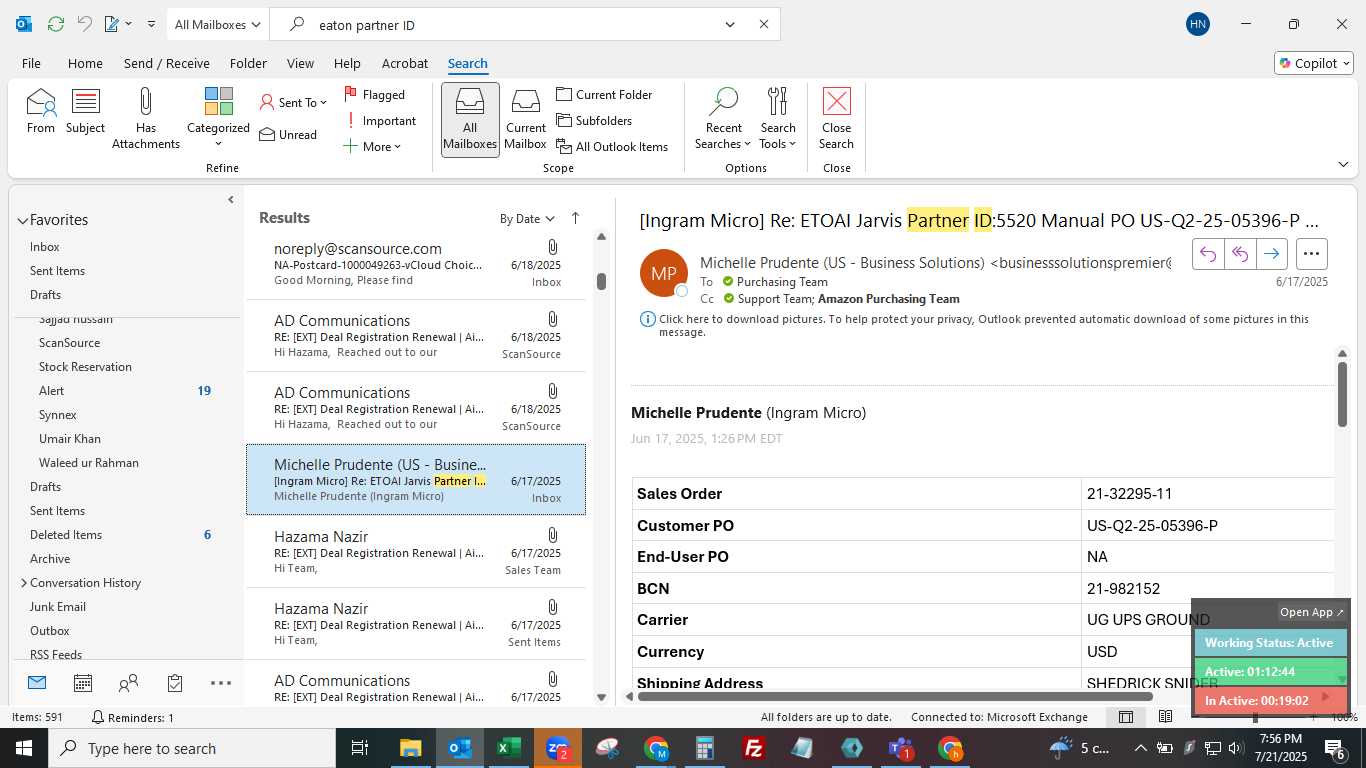The image size is (1366, 768).
Task: Open the File menu tab
Action: [x=31, y=63]
